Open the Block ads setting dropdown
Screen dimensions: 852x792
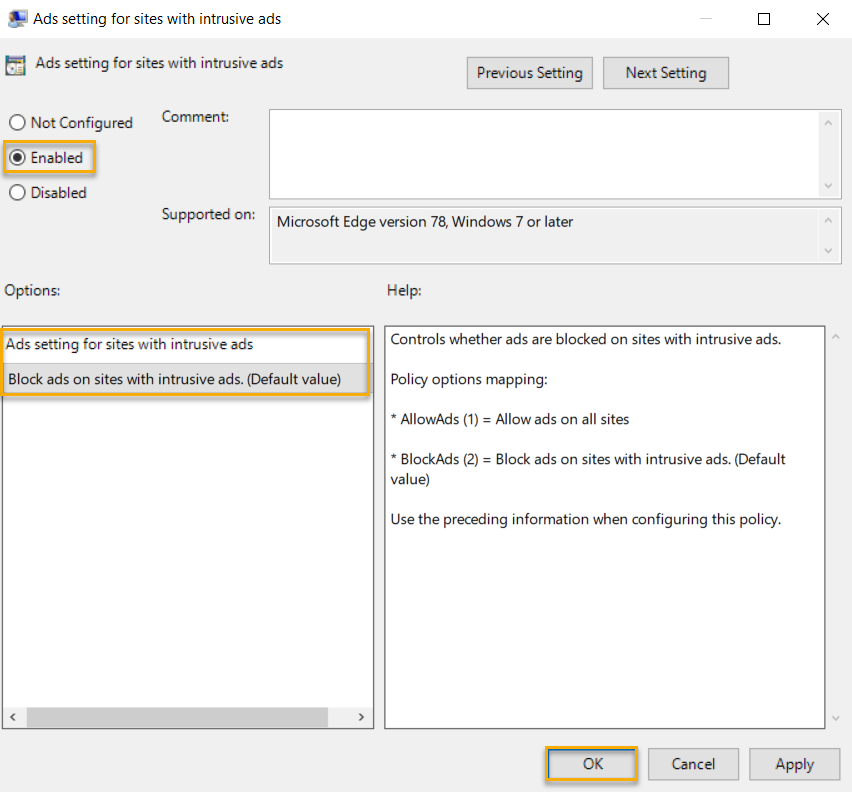(x=186, y=379)
